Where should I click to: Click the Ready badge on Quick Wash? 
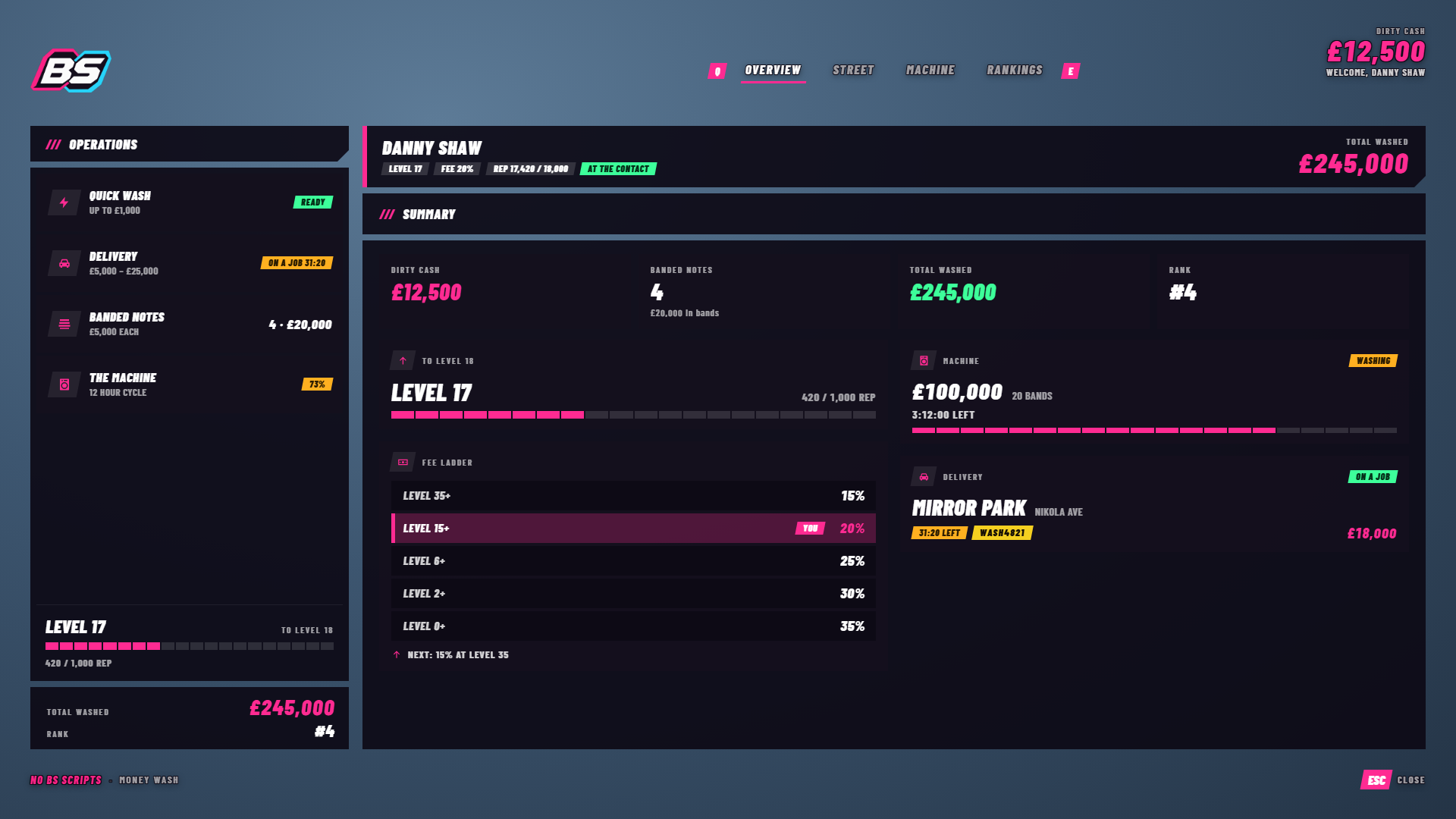point(313,202)
